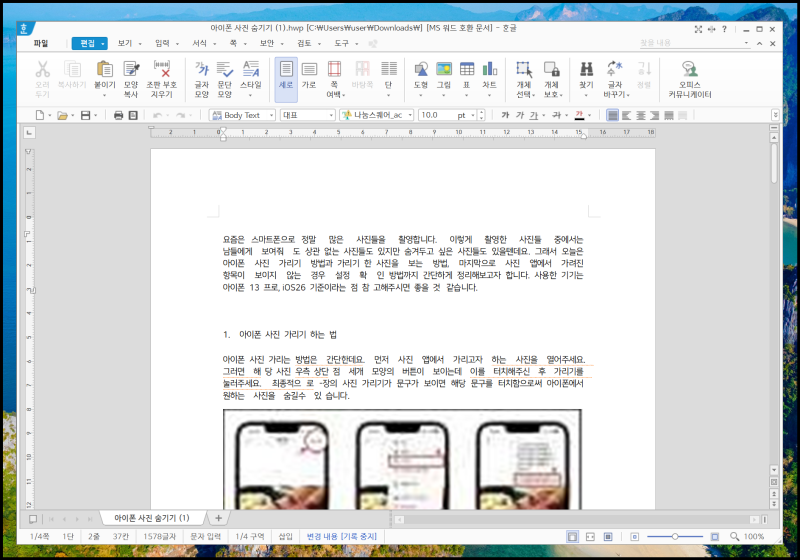Click the 찾을 내용 search field
The height and width of the screenshot is (560, 800).
(x=690, y=43)
